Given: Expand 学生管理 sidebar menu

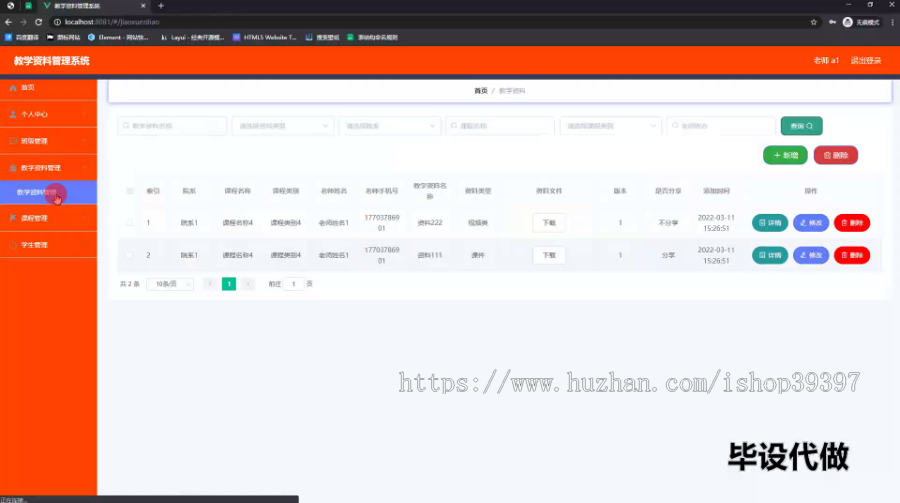Looking at the screenshot, I should pos(48,245).
